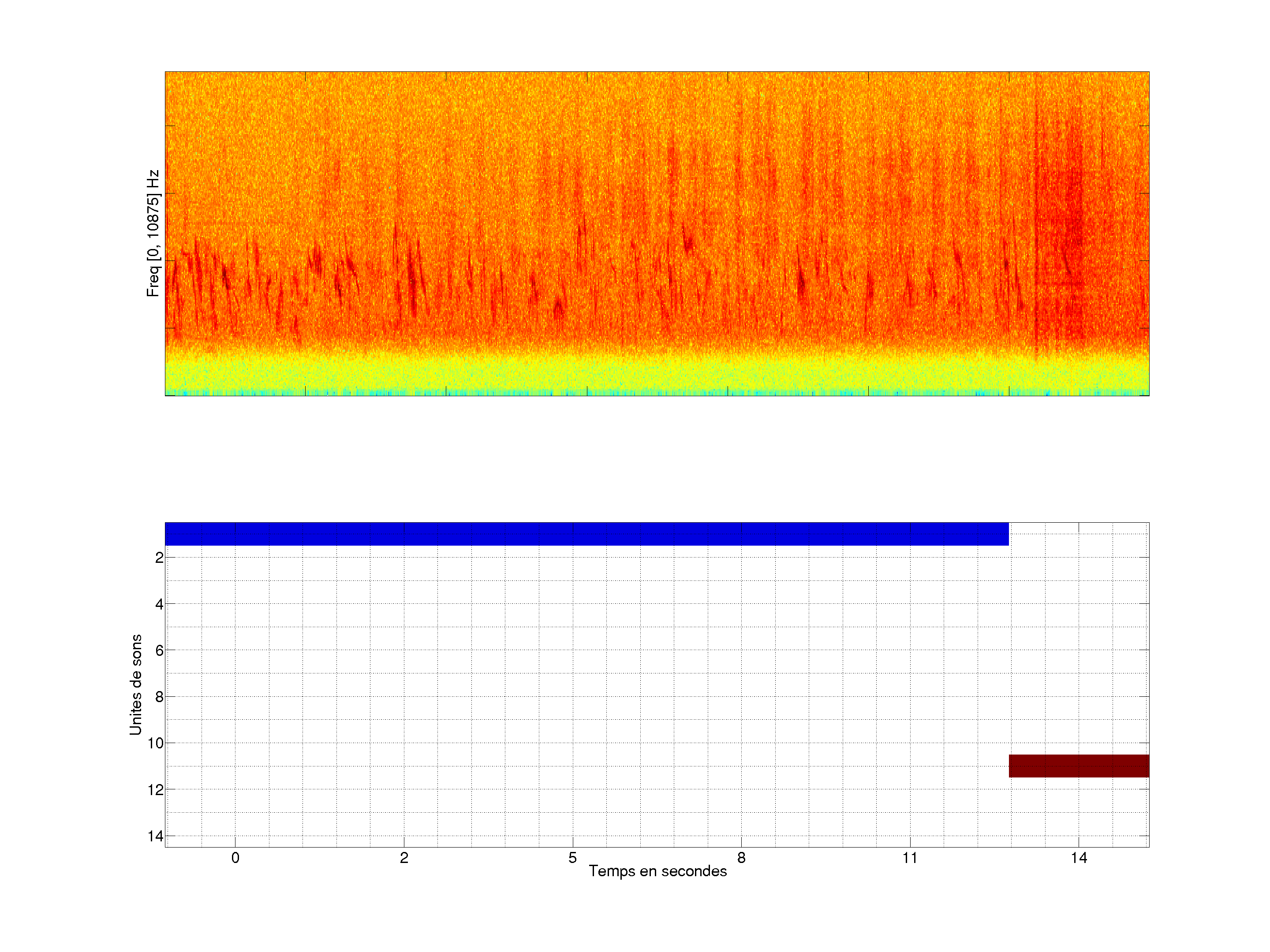This screenshot has height=952, width=1270.
Task: Click the x-axis tick label '8'
Action: [741, 858]
